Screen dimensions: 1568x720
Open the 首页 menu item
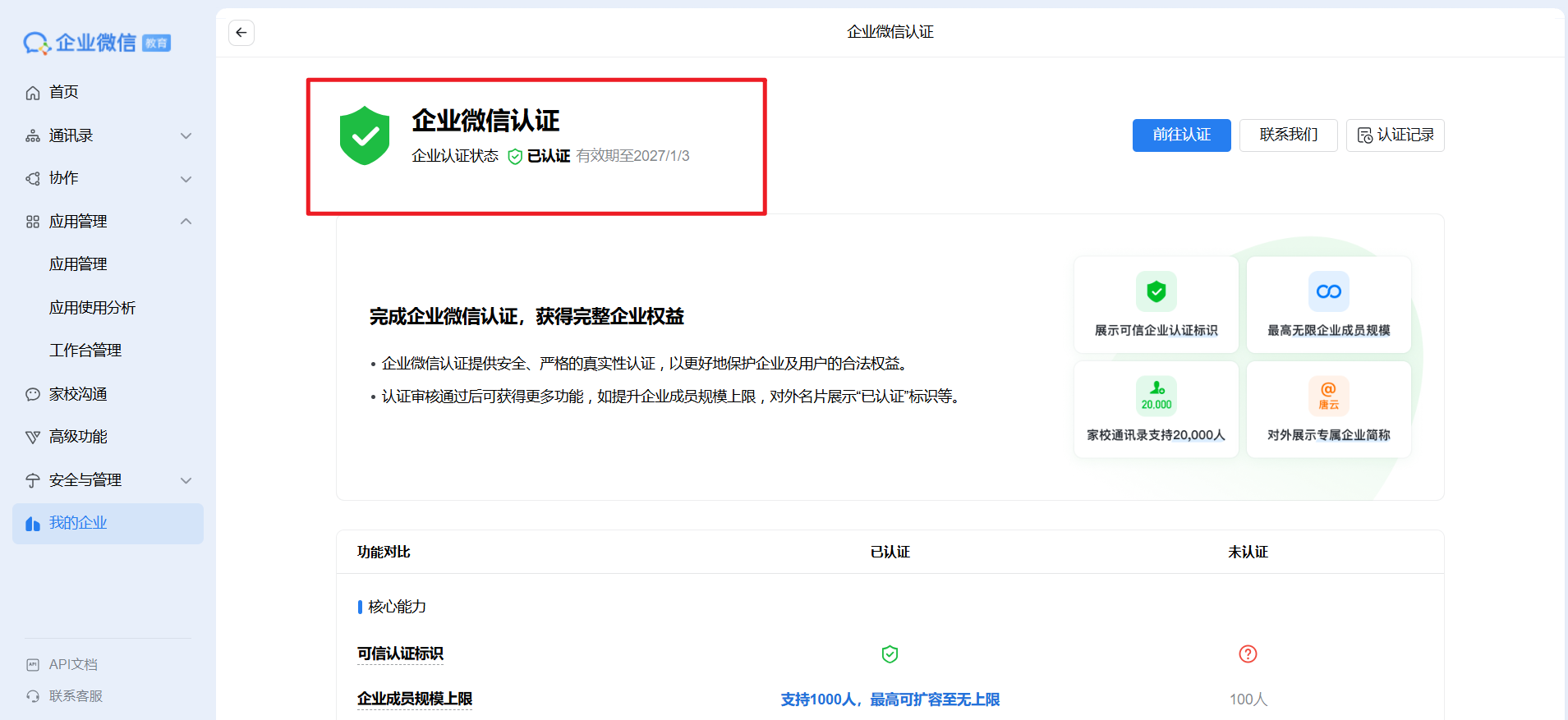tap(108, 92)
